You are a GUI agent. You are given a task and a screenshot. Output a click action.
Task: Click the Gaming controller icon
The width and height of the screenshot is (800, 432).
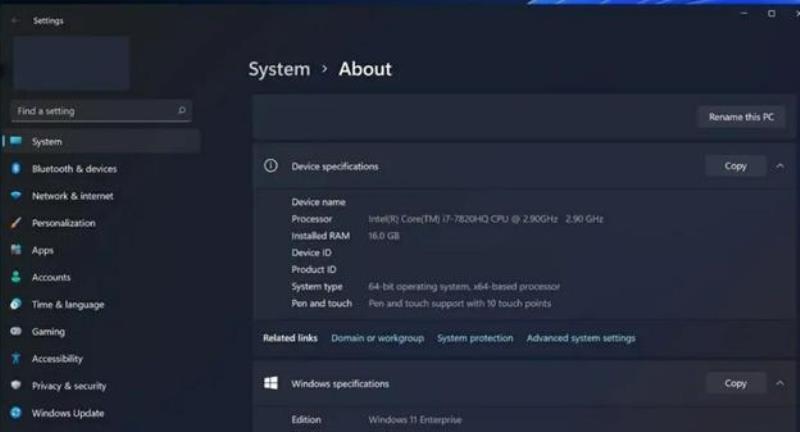coord(16,331)
